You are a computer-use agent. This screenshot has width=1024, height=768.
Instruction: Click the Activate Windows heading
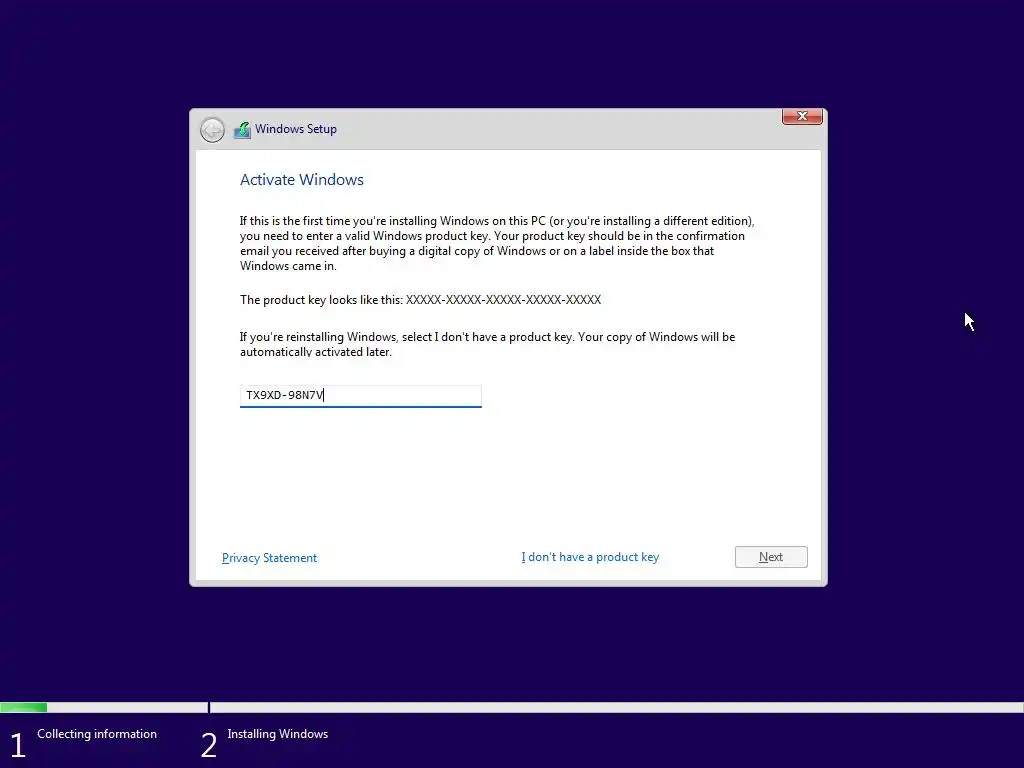click(x=302, y=180)
